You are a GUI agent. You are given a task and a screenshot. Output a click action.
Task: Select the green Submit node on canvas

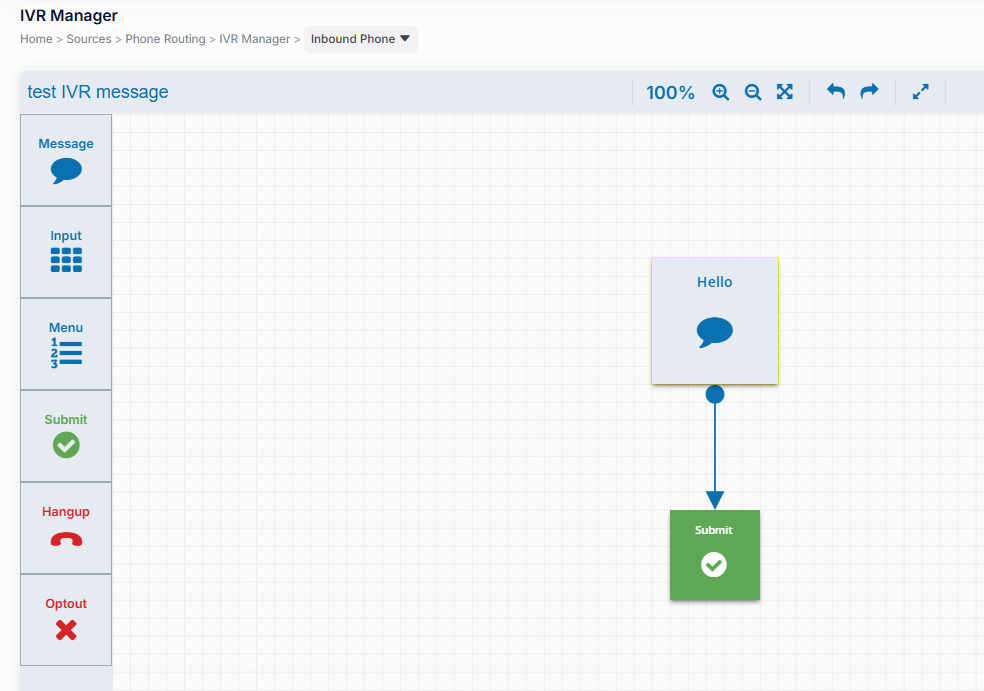(x=714, y=555)
